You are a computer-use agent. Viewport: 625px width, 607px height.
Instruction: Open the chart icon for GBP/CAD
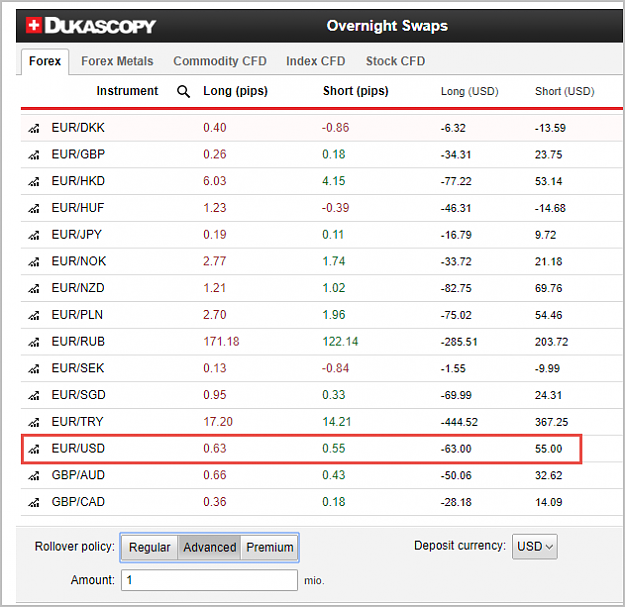(34, 502)
